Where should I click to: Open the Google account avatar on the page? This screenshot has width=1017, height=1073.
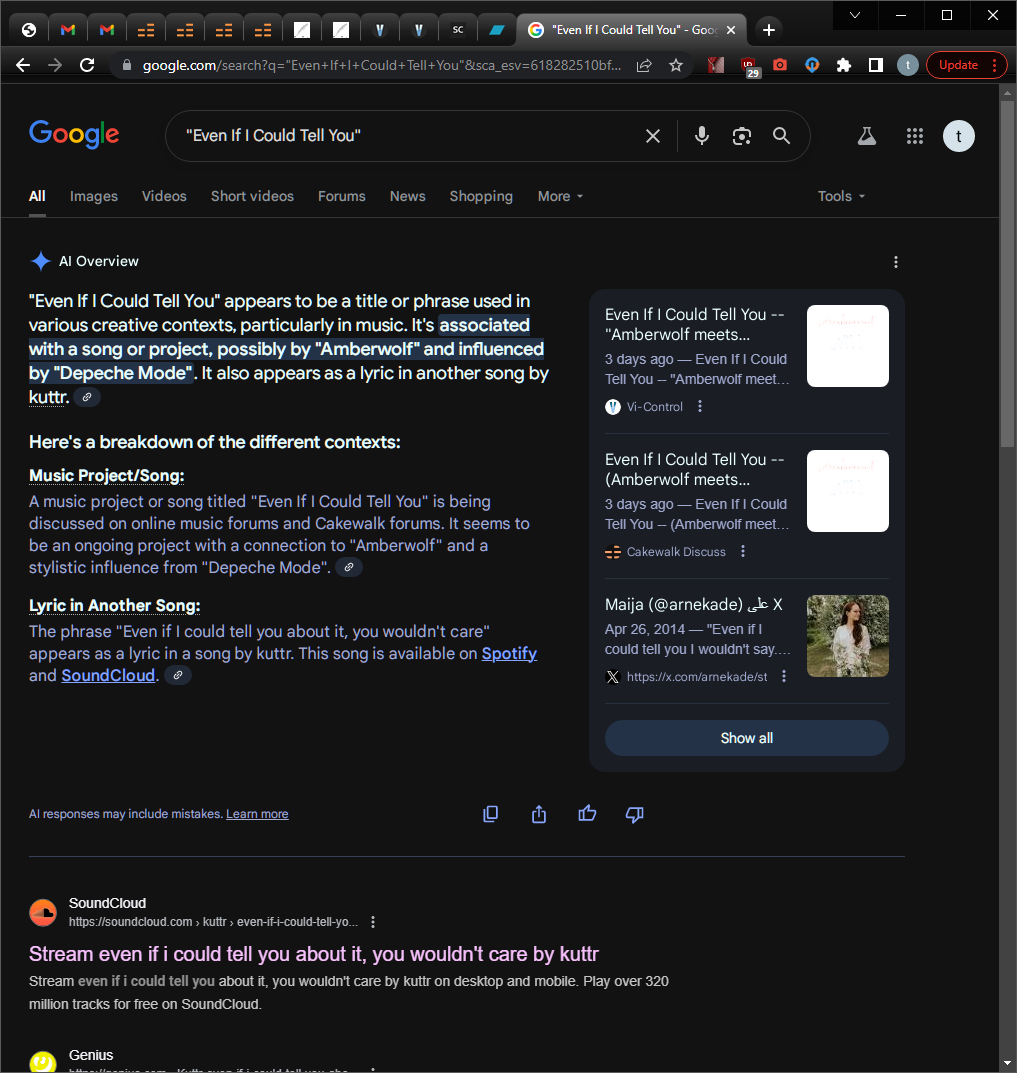pos(959,136)
